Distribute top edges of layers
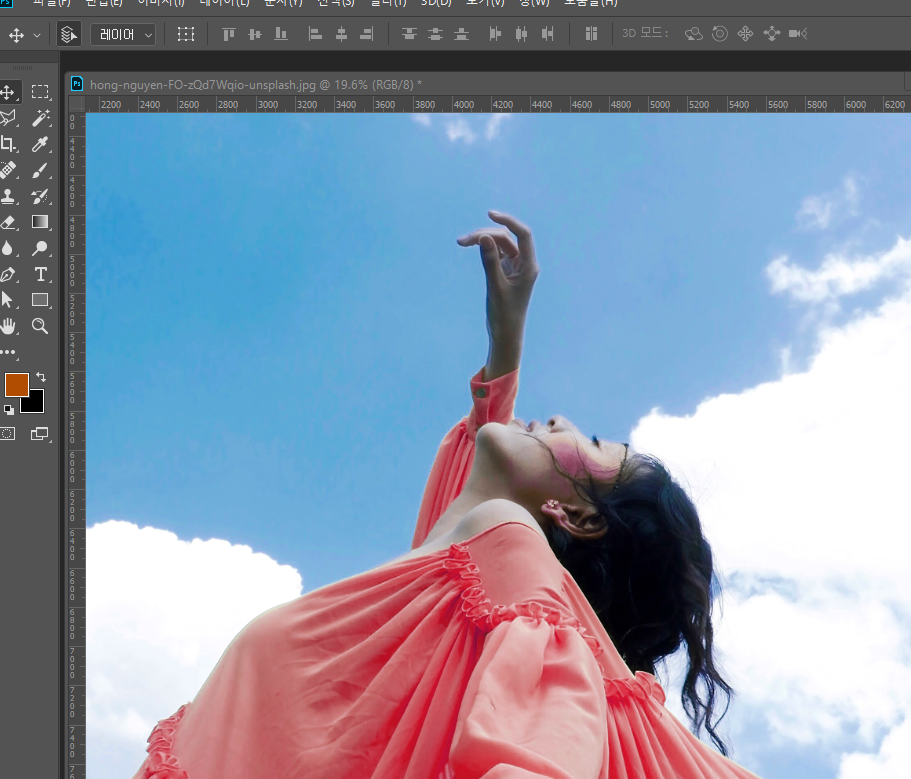911x779 pixels. (410, 34)
